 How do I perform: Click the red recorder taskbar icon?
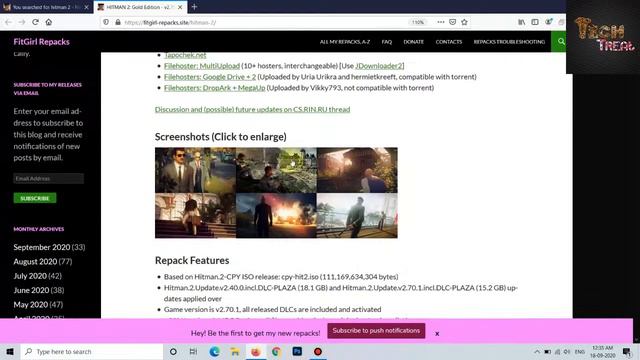(x=318, y=351)
